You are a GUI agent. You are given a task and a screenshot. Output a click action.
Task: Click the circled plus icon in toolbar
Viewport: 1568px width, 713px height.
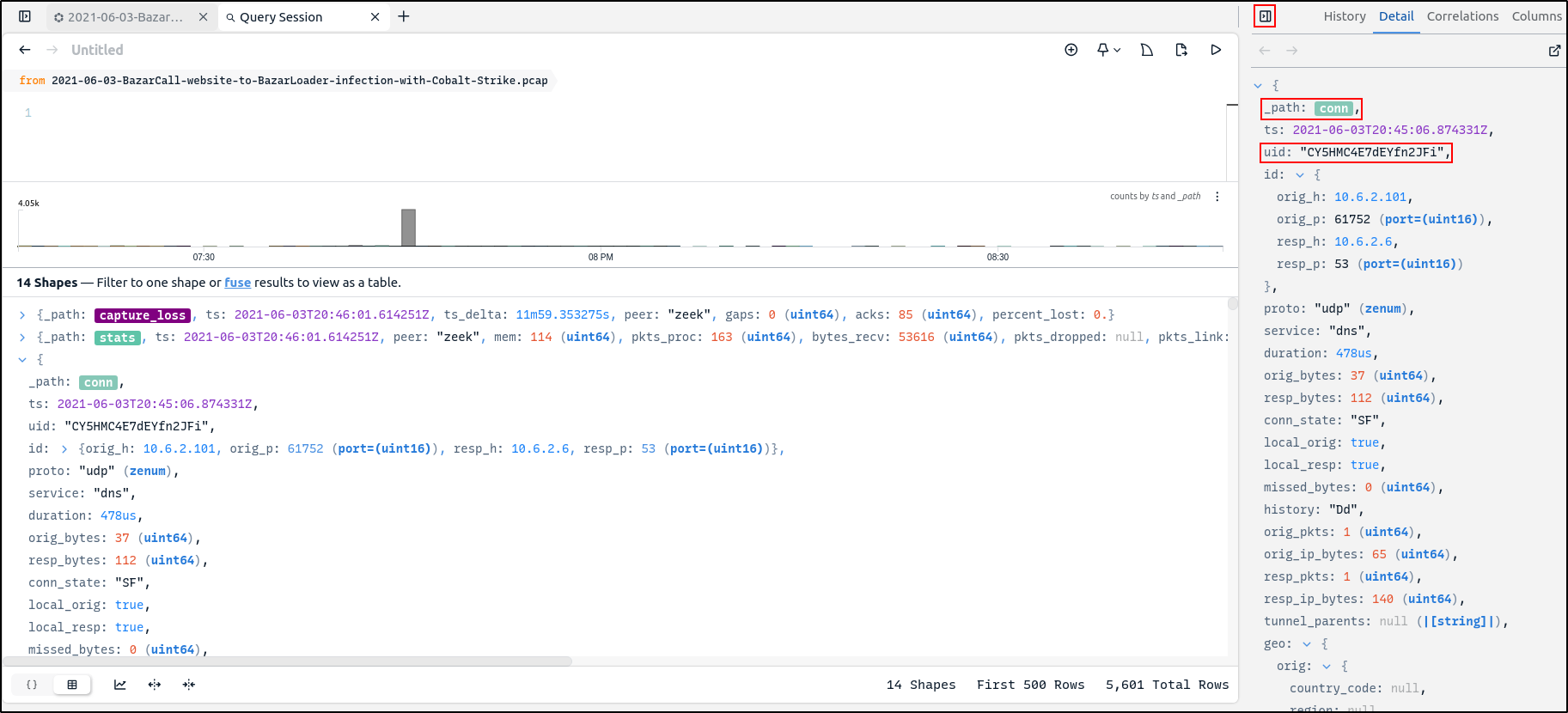(1071, 50)
